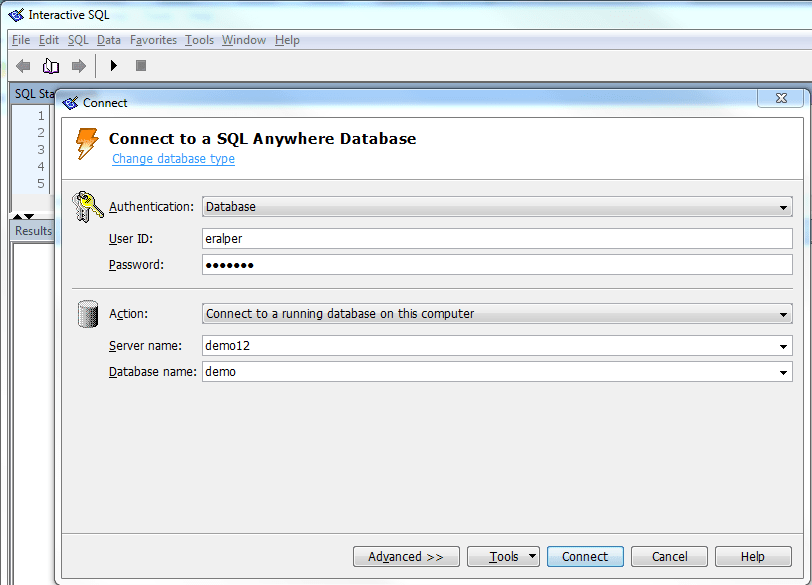812x585 pixels.
Task: Open the File menu
Action: (21, 40)
